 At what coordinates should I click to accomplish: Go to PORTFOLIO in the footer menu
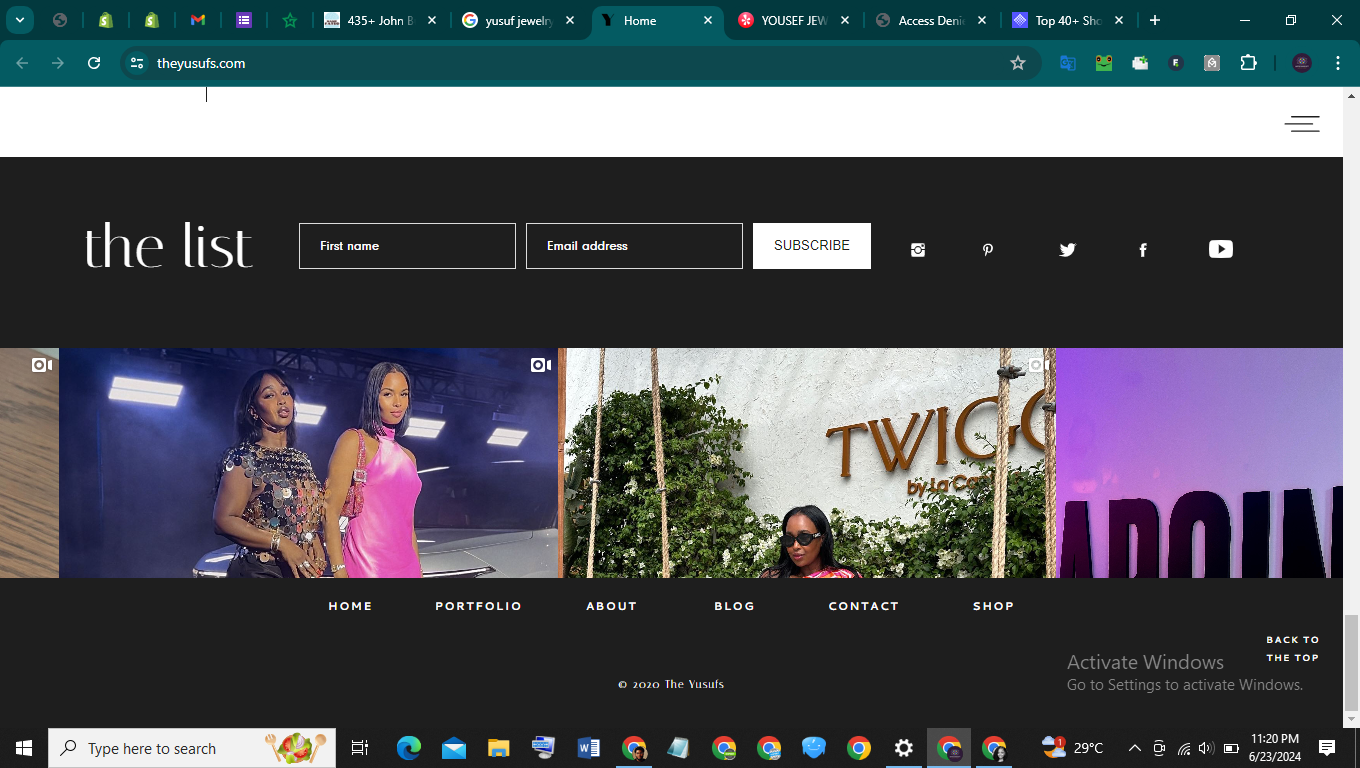click(x=478, y=606)
